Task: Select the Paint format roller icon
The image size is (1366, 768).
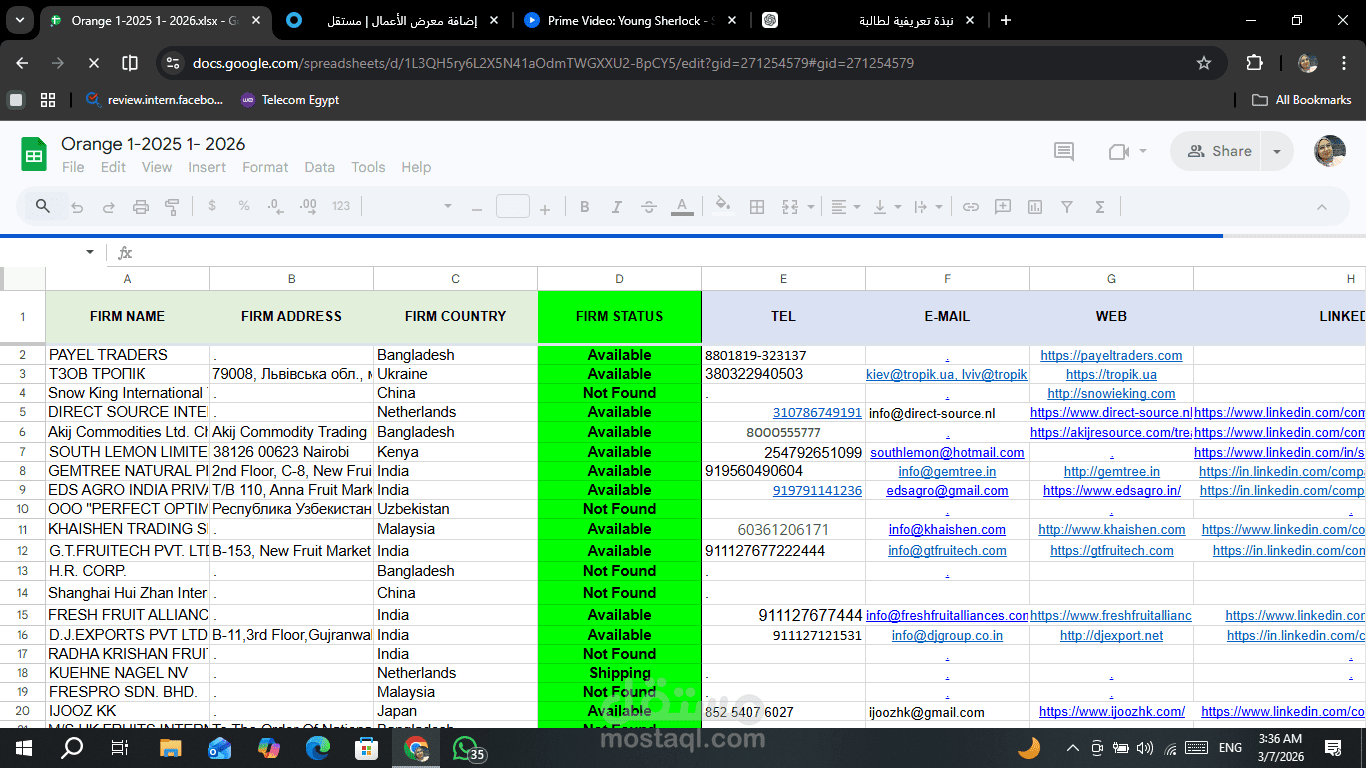Action: pos(172,207)
